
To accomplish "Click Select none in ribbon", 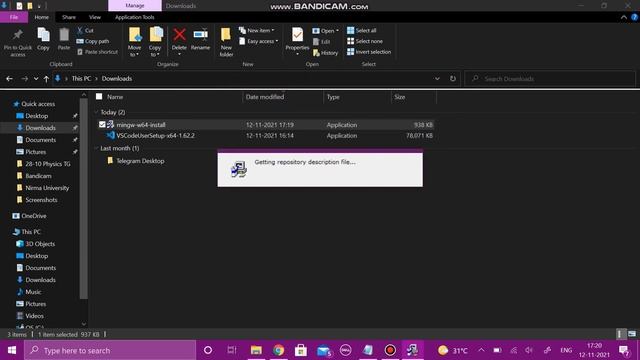I will (x=365, y=41).
